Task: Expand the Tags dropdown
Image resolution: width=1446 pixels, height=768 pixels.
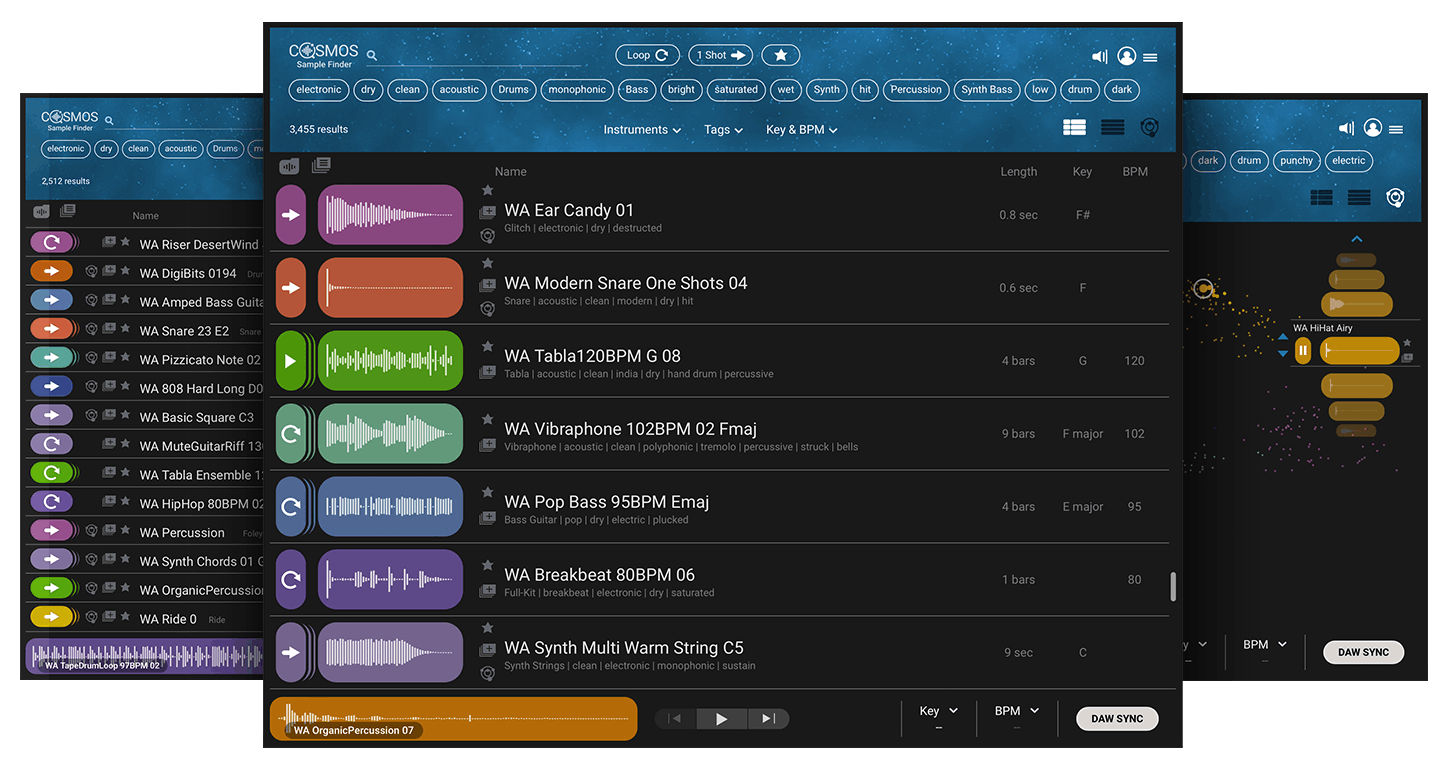Action: click(724, 130)
